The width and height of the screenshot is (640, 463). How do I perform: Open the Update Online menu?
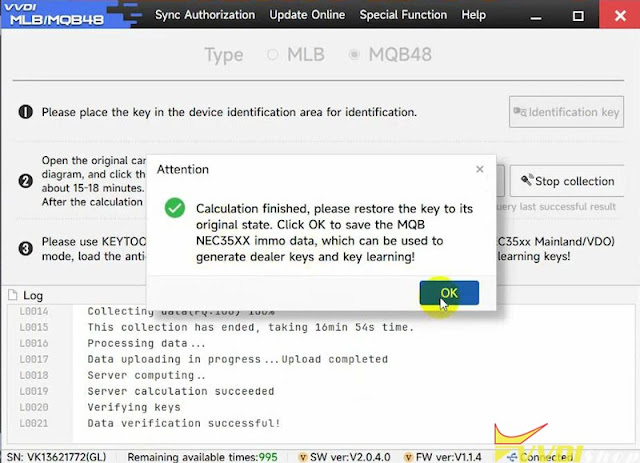click(307, 15)
